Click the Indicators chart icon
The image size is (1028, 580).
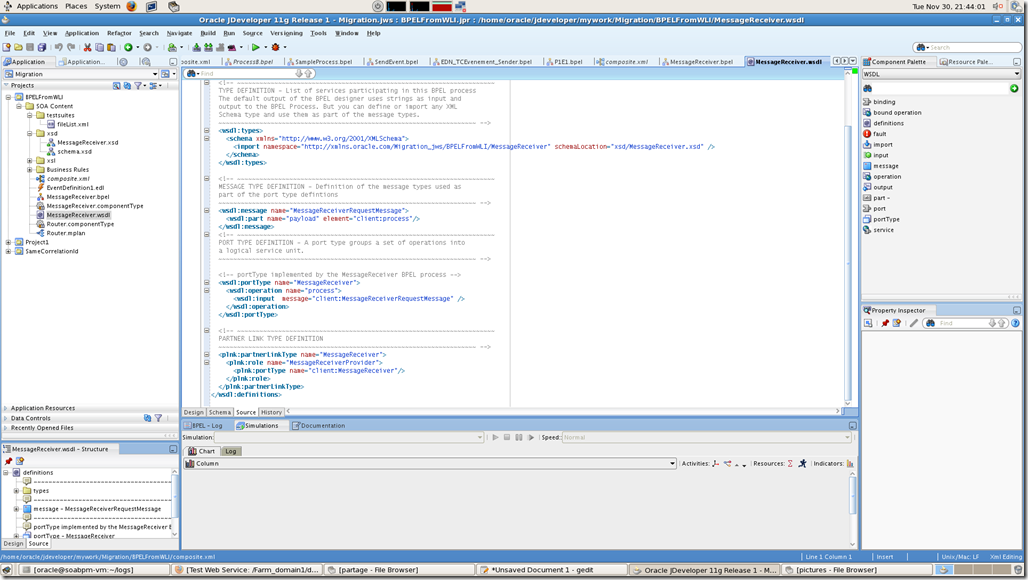pos(850,463)
